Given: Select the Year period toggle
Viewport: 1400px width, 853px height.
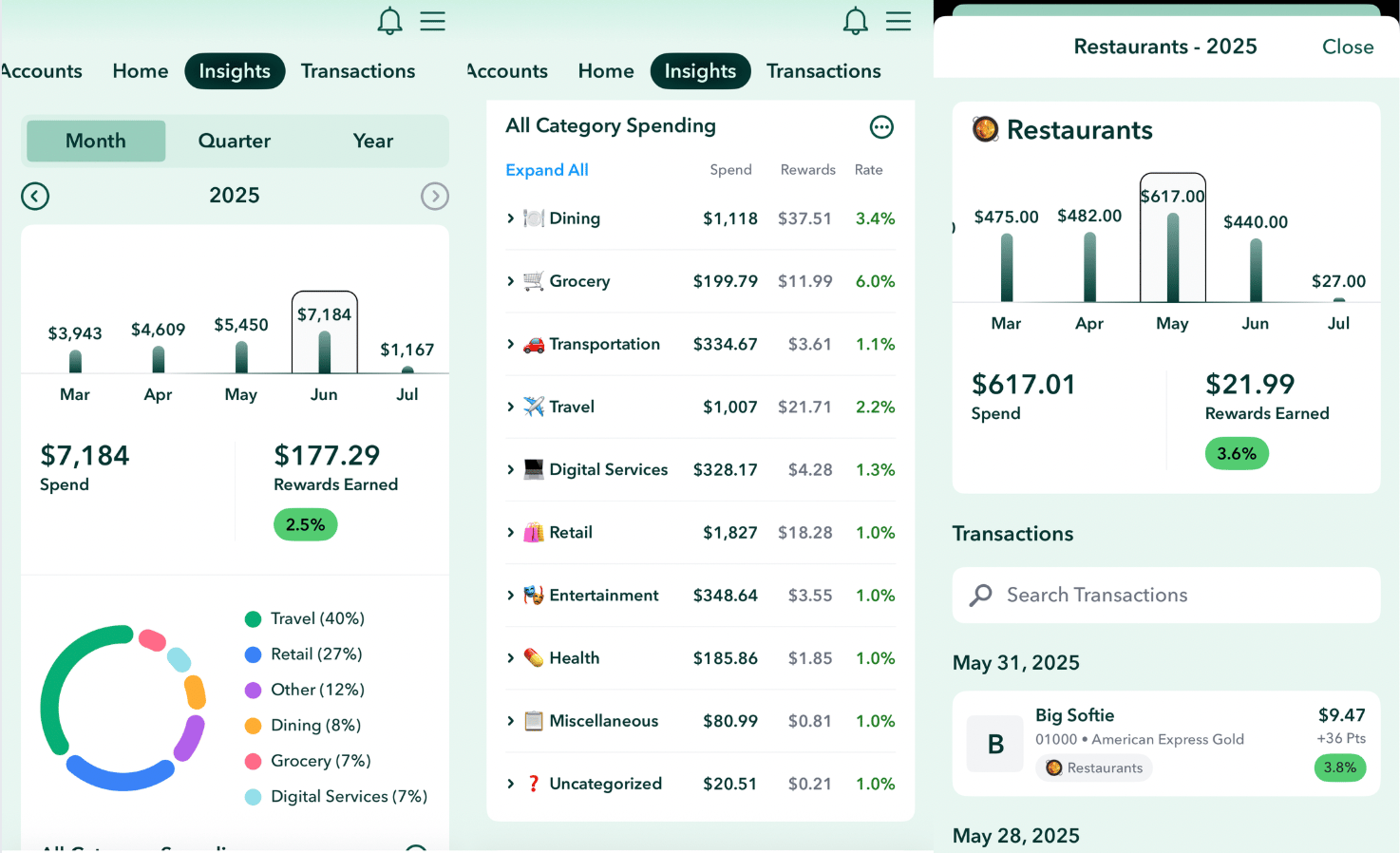Looking at the screenshot, I should pyautogui.click(x=373, y=141).
